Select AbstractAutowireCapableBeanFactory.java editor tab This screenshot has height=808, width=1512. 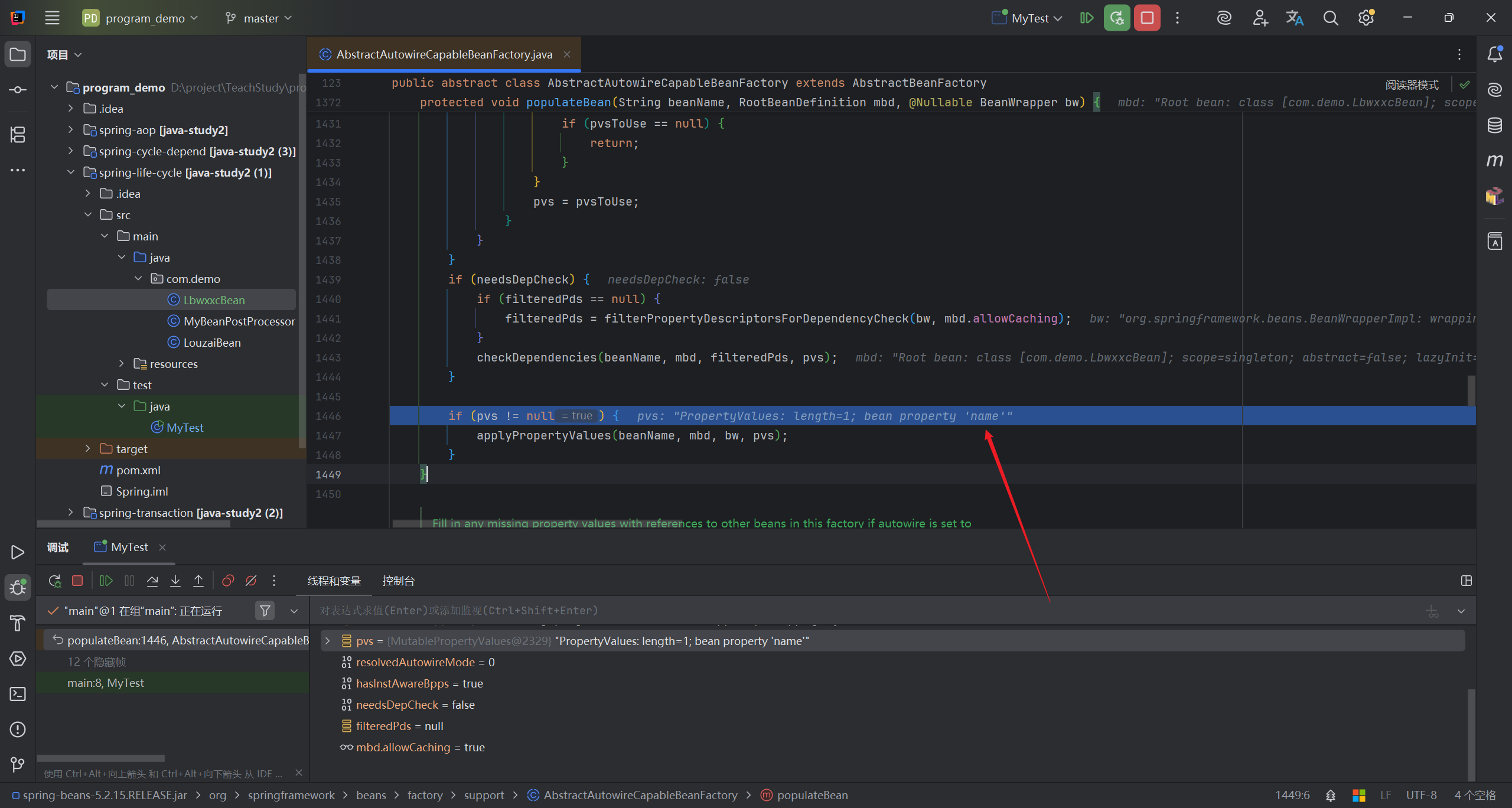pyautogui.click(x=444, y=54)
